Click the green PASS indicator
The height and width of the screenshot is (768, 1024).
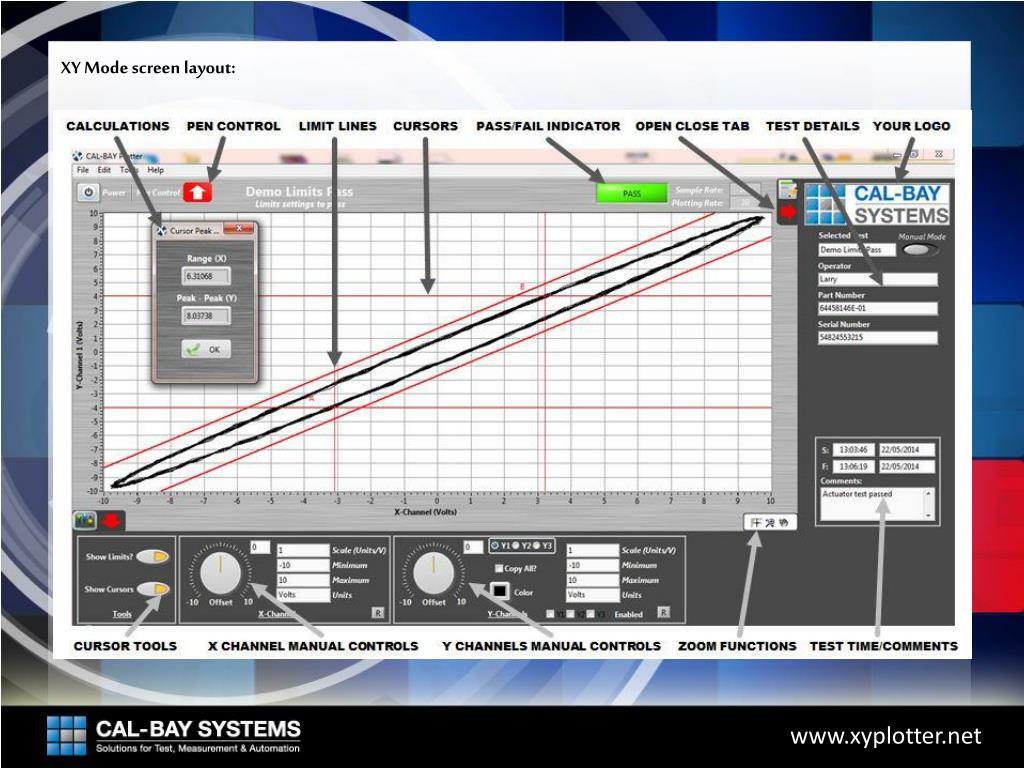coord(632,193)
